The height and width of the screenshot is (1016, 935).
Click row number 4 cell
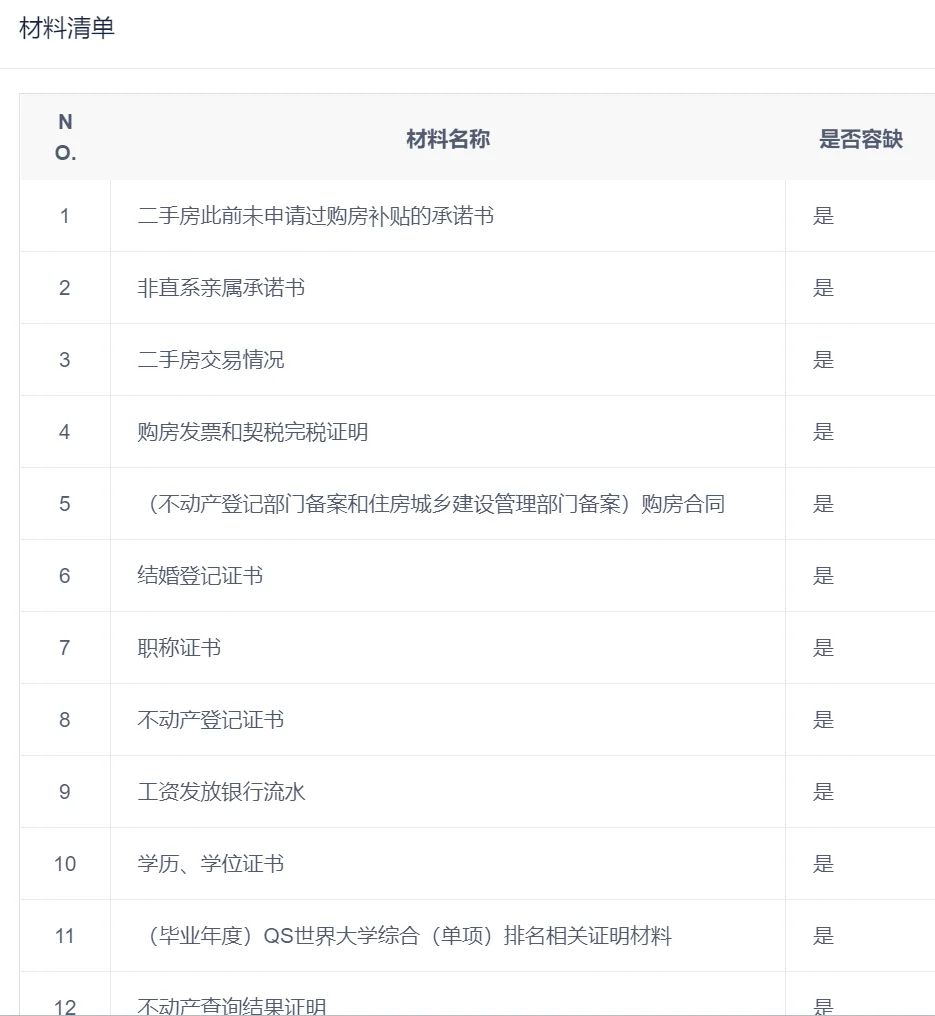(65, 432)
